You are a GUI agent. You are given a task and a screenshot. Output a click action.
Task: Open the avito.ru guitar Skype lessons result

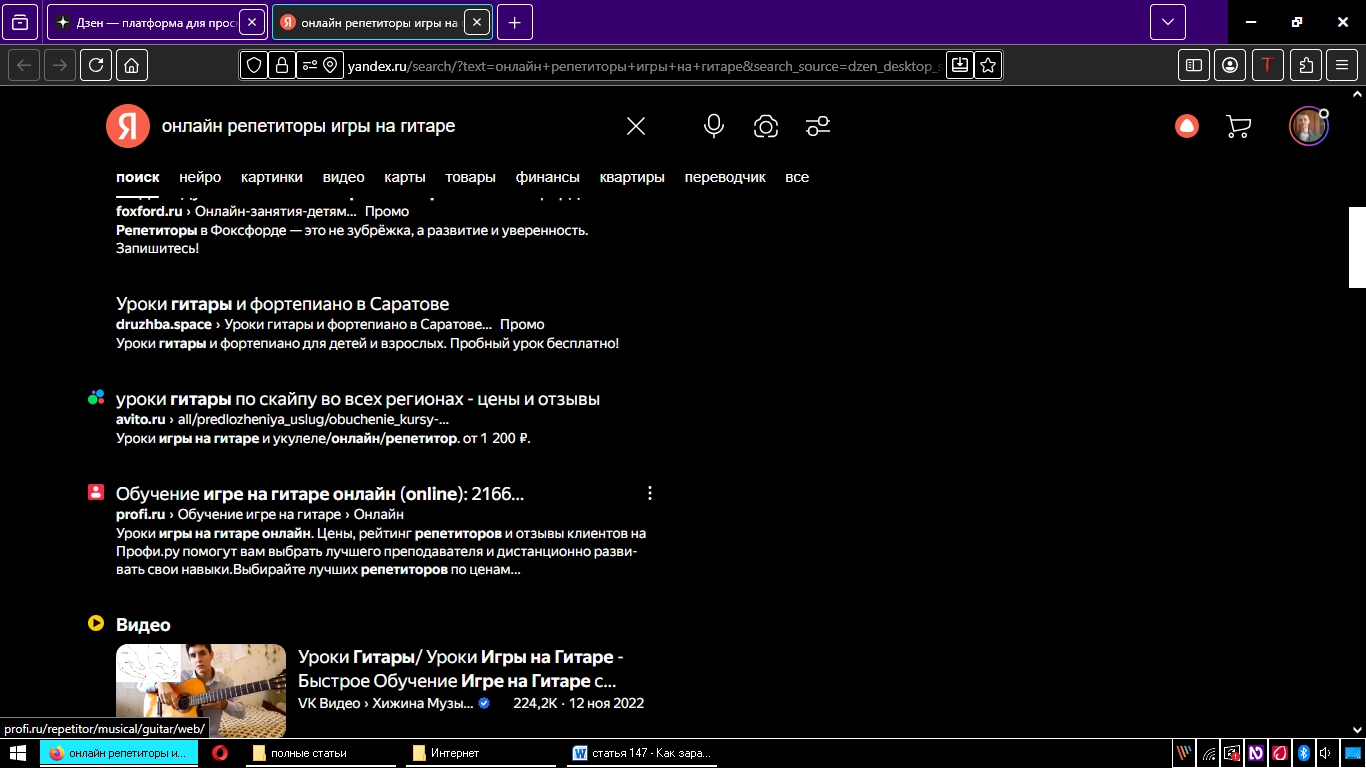tap(357, 399)
